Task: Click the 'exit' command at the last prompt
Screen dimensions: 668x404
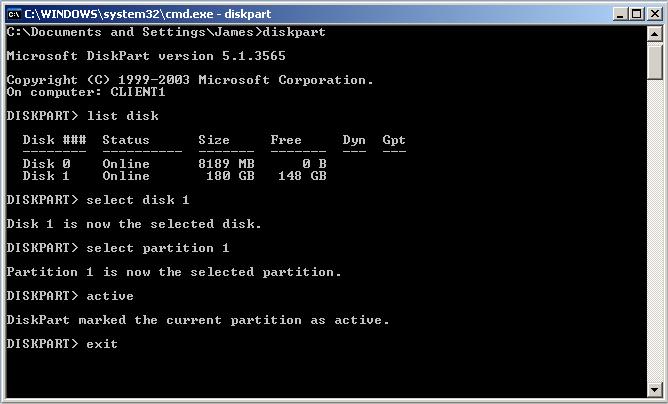Action: coord(102,344)
